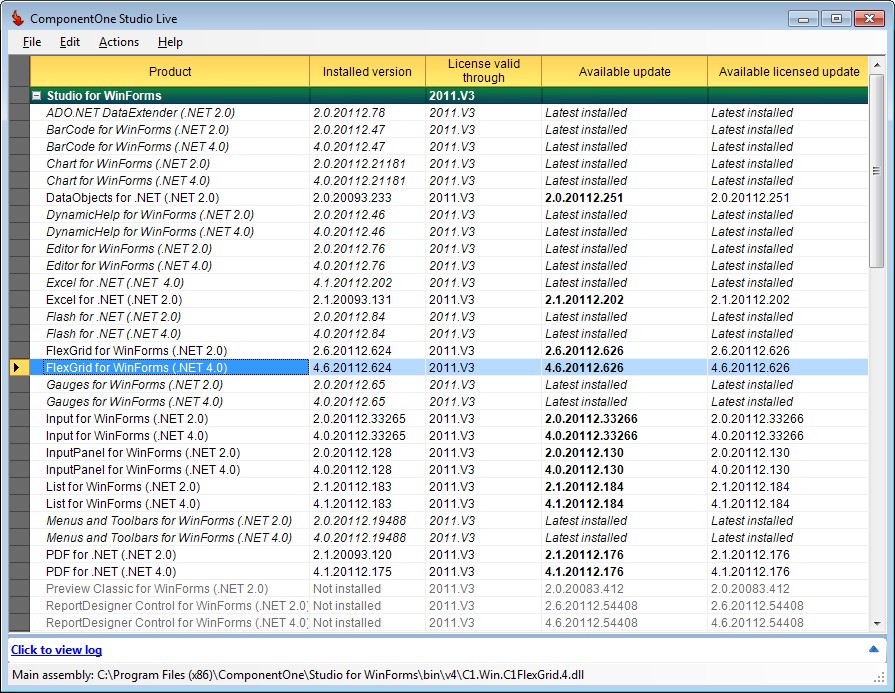Click available update 2.1.20112.202 in bold
The height and width of the screenshot is (693, 895).
584,300
